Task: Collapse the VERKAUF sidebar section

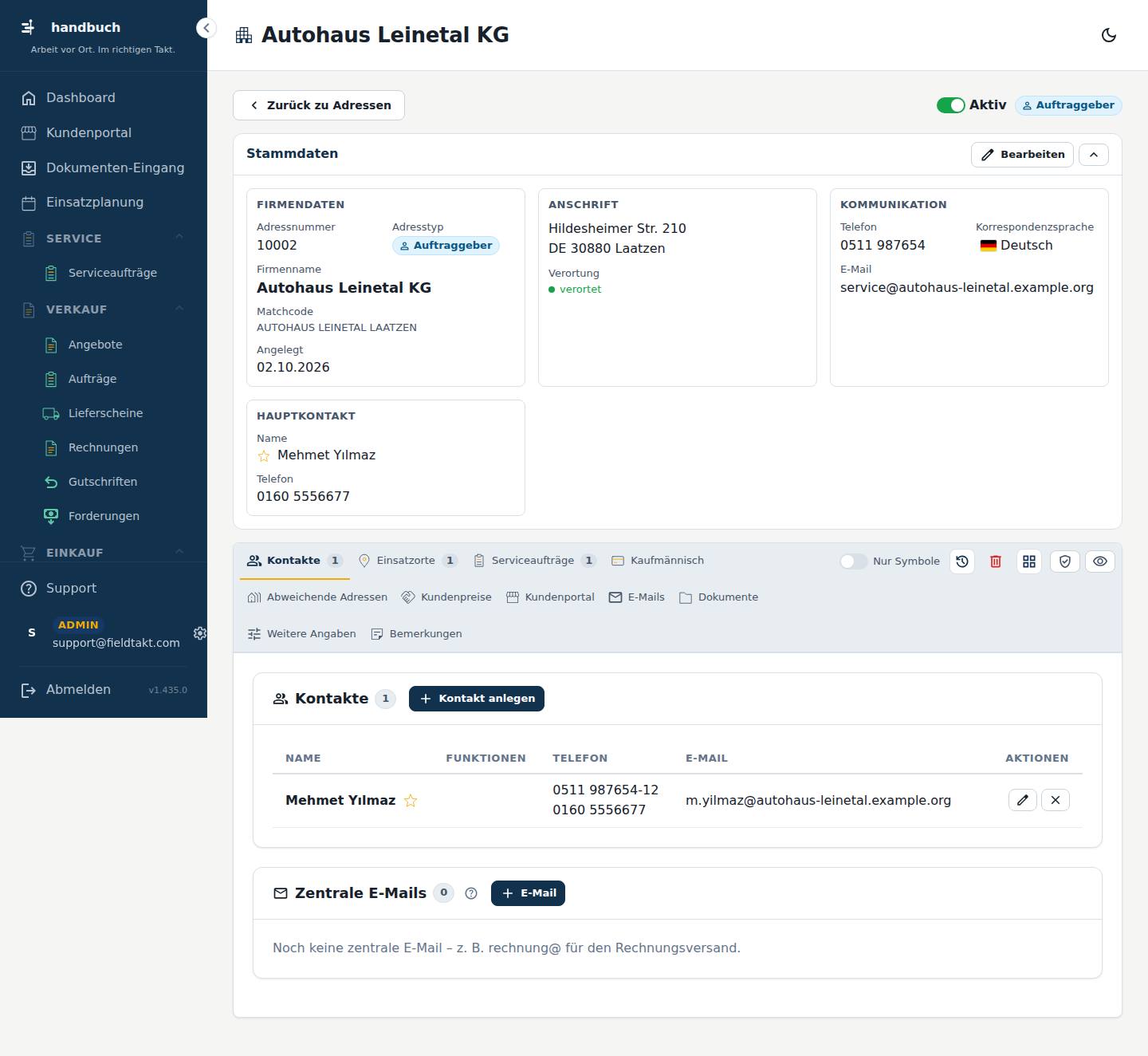Action: pyautogui.click(x=179, y=309)
